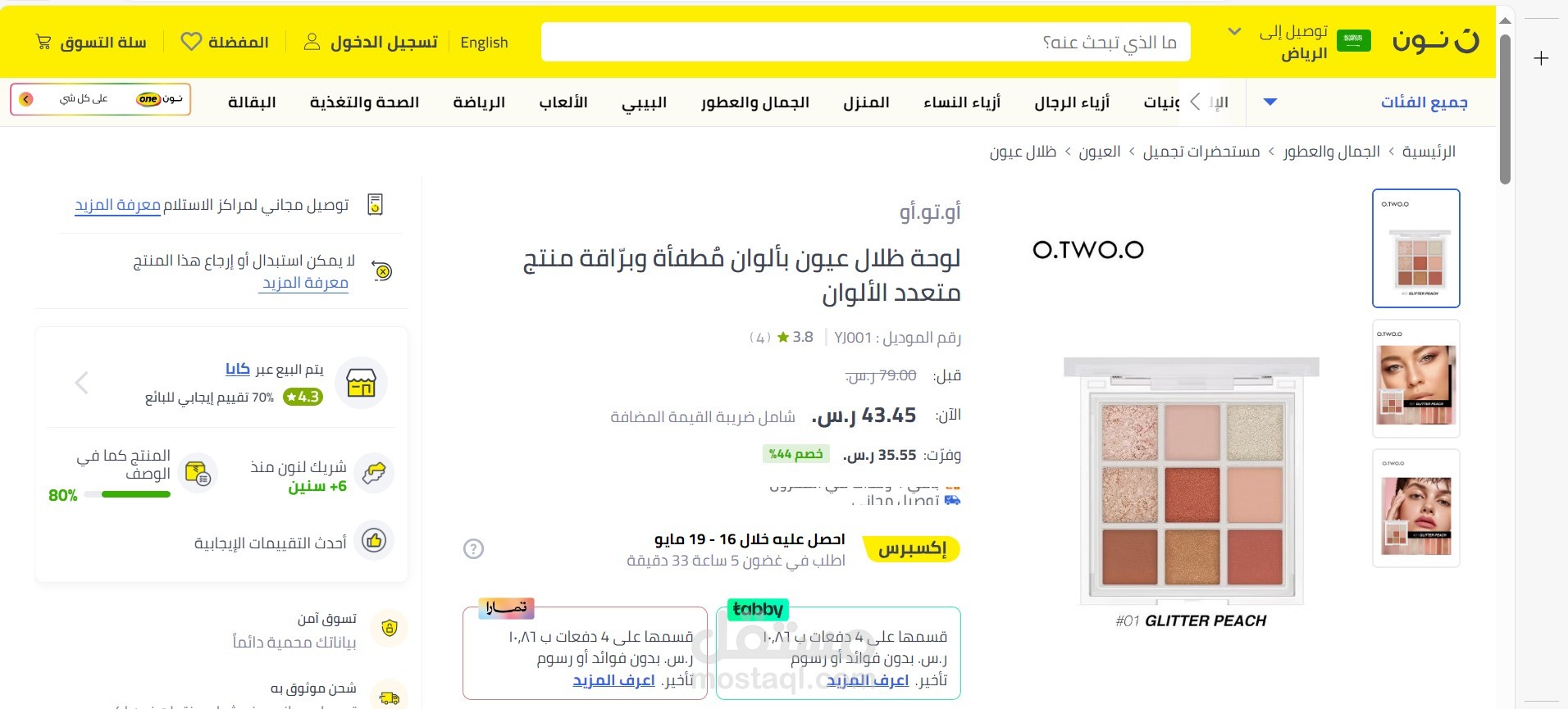Open the الألعاب category
This screenshot has width=1568, height=709.
(563, 102)
